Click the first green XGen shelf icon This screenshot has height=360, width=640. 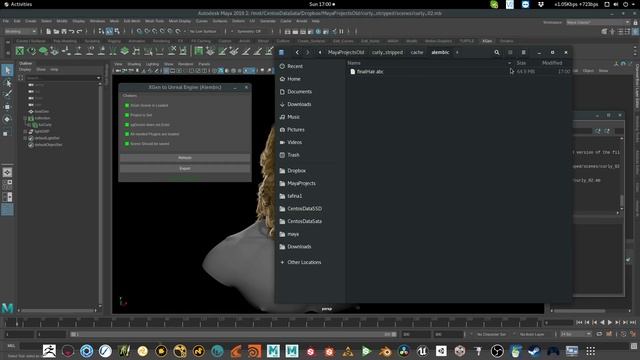point(20,51)
